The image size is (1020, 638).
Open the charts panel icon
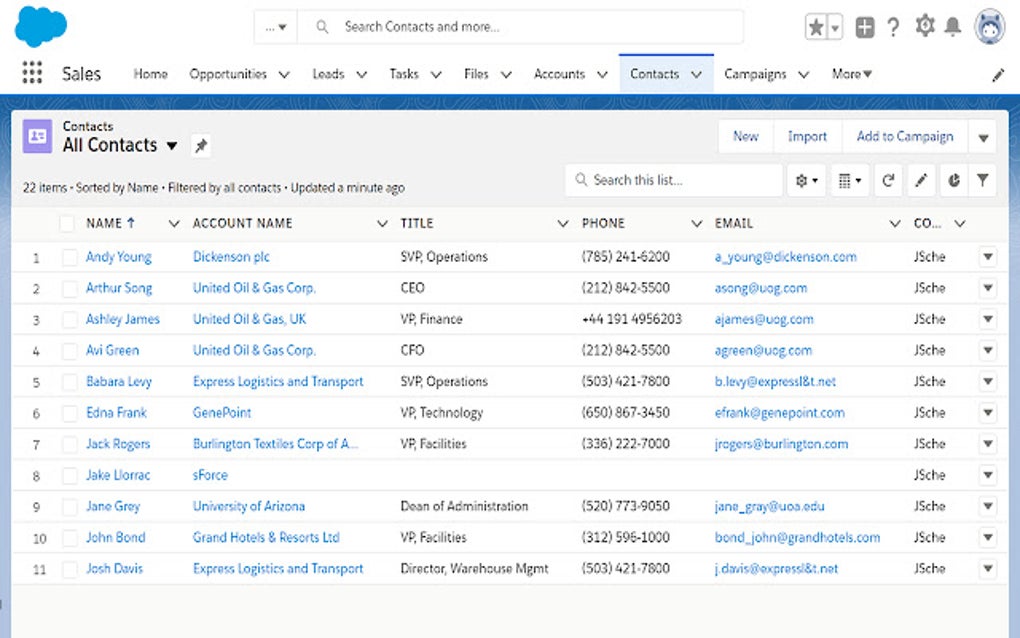954,181
